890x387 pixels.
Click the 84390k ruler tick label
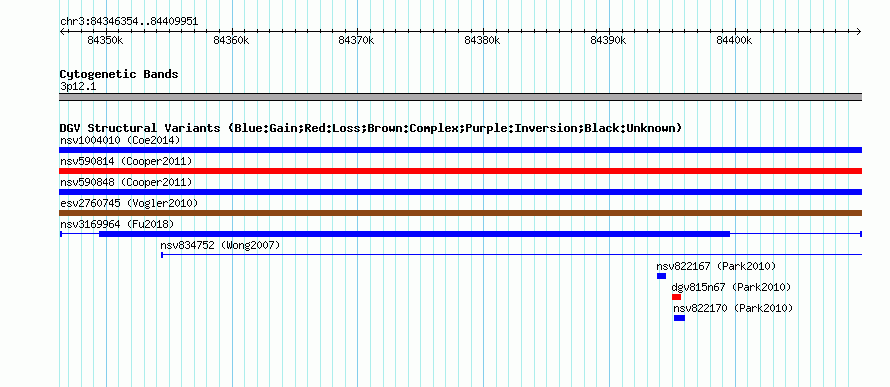(608, 40)
